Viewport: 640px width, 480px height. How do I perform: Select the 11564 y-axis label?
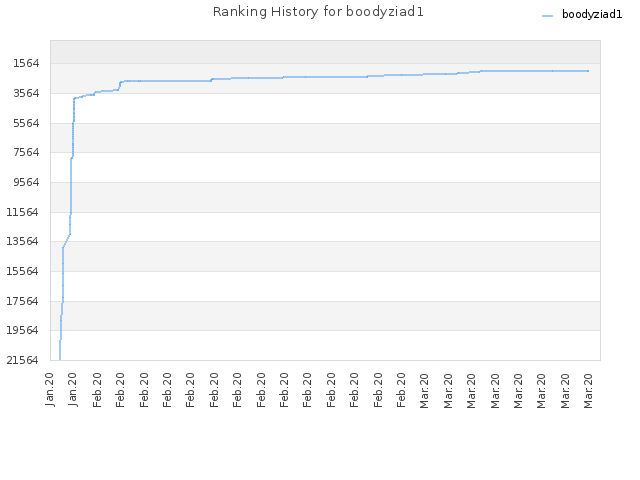pyautogui.click(x=22, y=212)
